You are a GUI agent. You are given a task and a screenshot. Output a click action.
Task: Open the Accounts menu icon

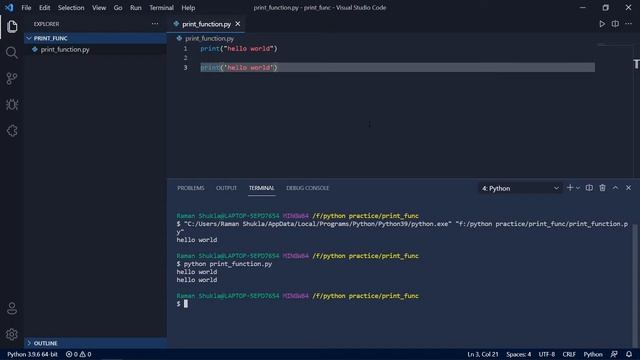click(x=12, y=309)
